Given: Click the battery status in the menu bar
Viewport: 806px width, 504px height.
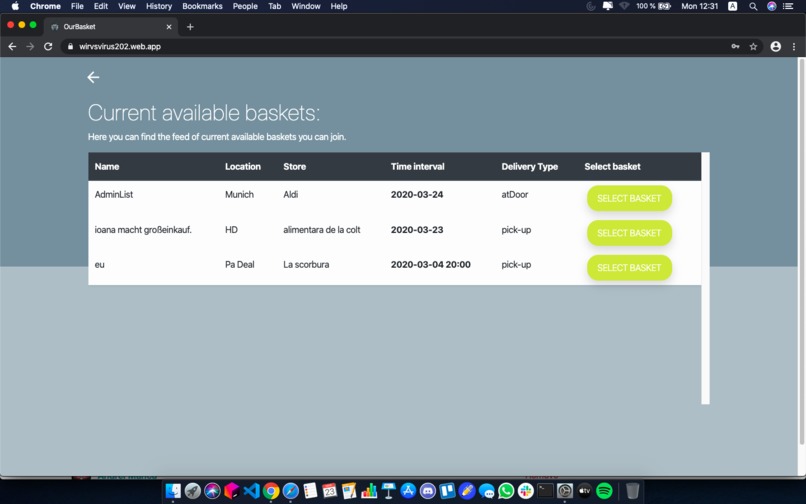Looking at the screenshot, I should pyautogui.click(x=653, y=6).
